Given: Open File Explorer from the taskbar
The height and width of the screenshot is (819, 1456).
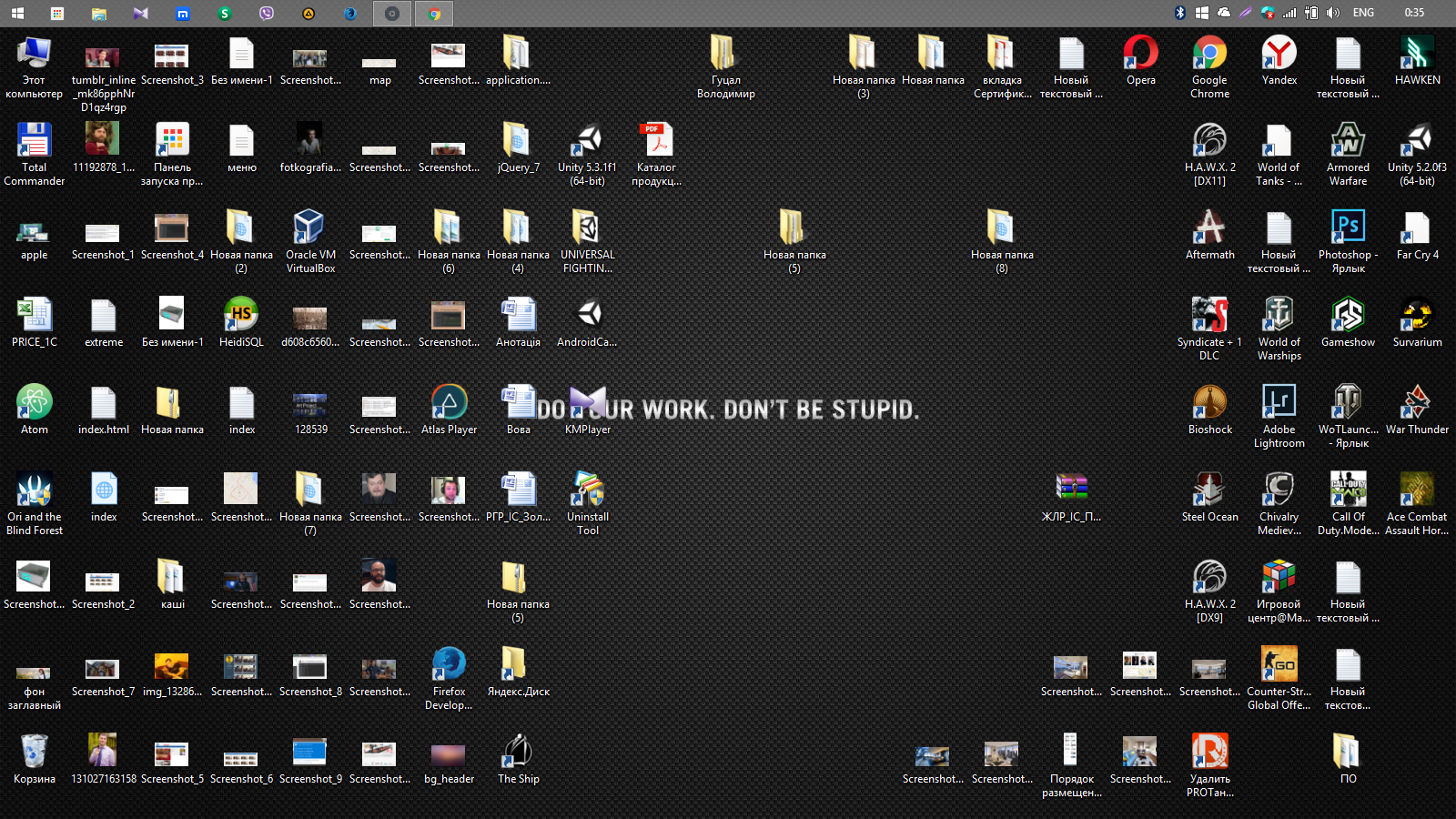Looking at the screenshot, I should [98, 14].
